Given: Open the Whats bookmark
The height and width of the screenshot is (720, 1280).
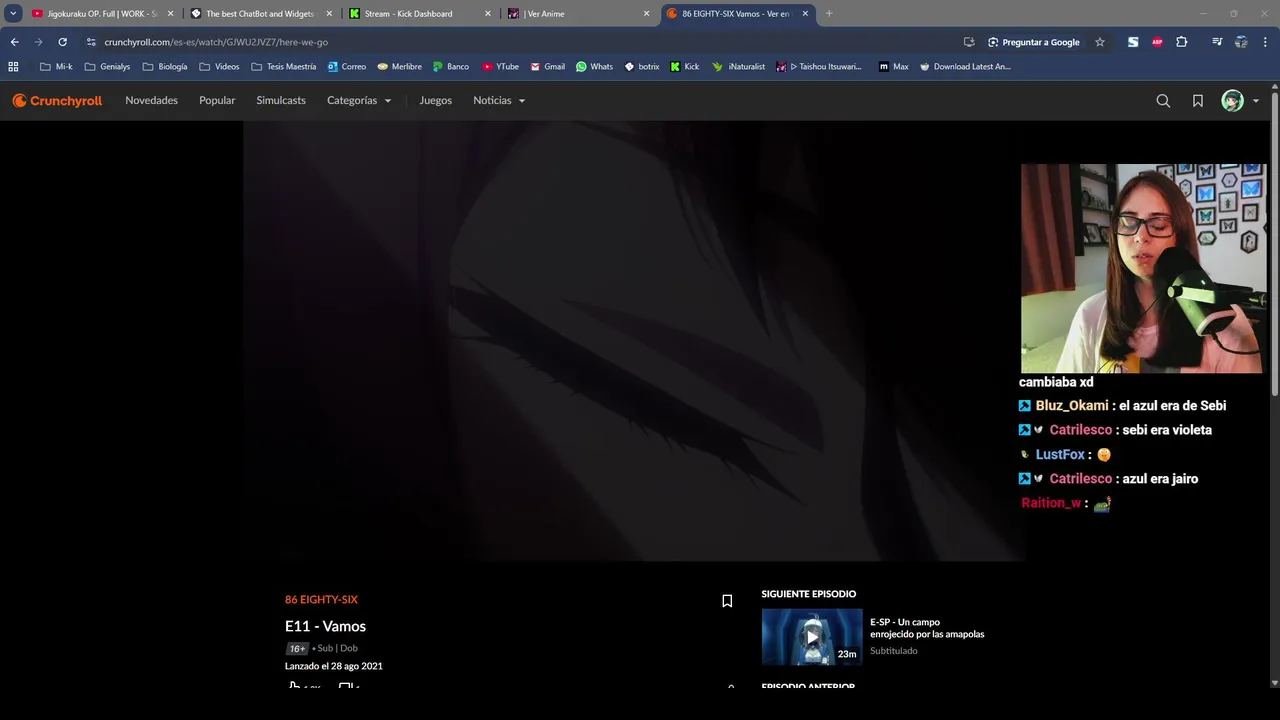Looking at the screenshot, I should click(x=594, y=67).
